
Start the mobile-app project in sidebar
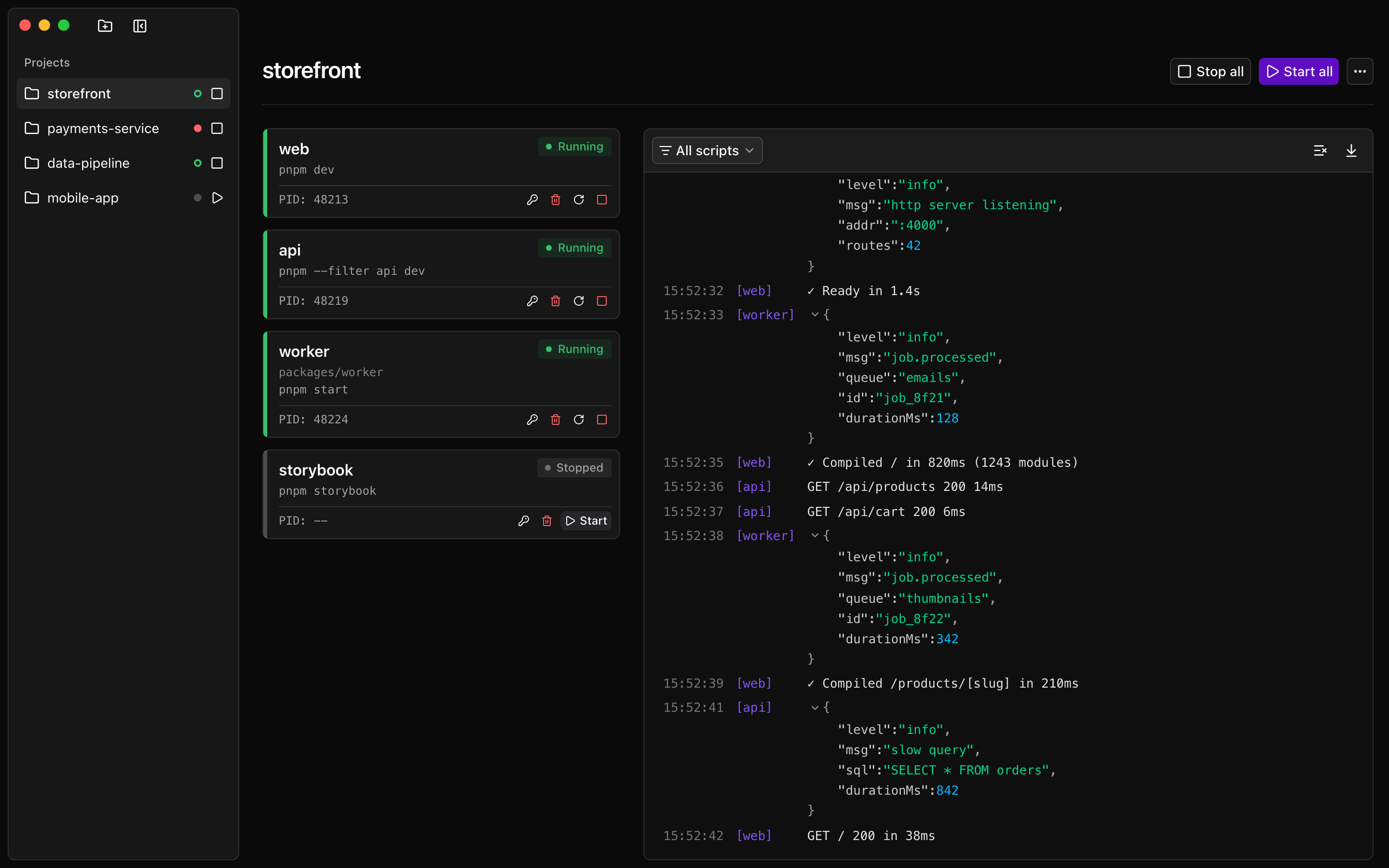point(217,198)
